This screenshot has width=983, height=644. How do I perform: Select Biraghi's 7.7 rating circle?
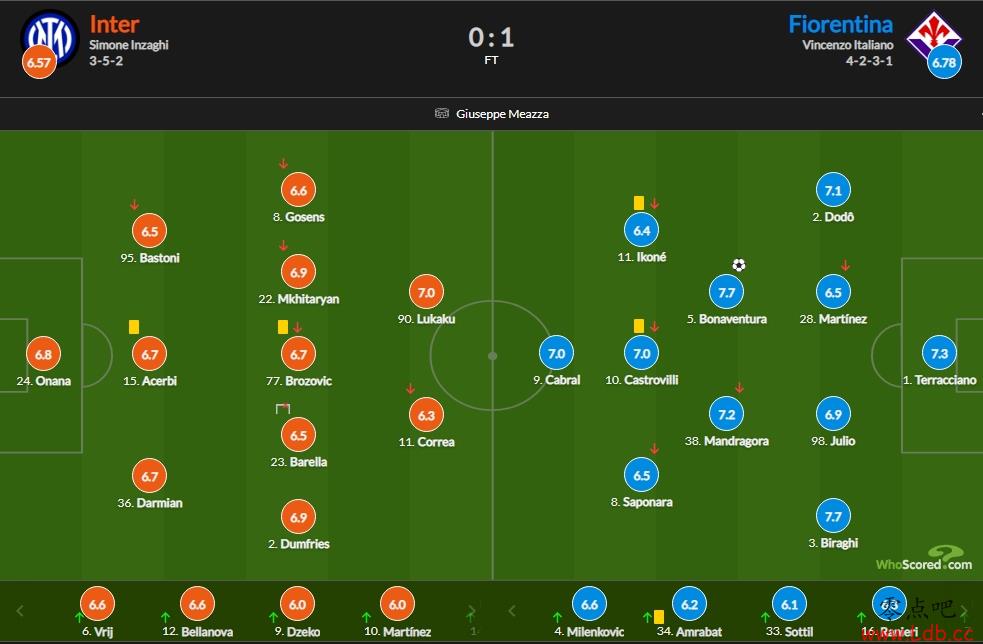tap(833, 516)
